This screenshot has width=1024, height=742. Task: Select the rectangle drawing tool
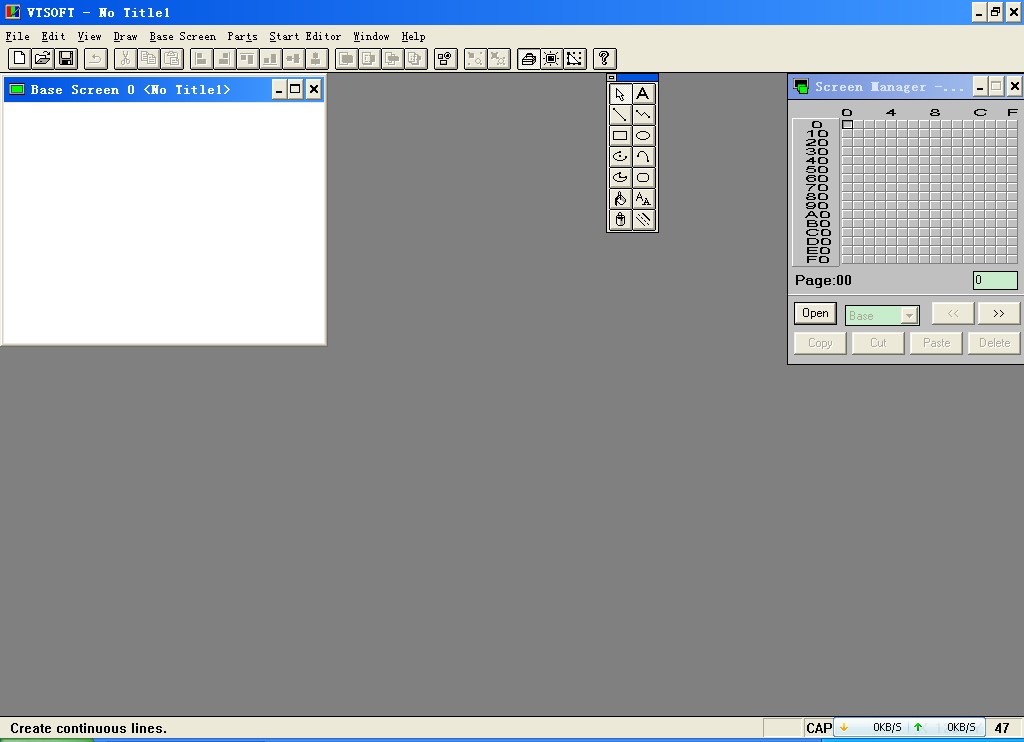(620, 136)
